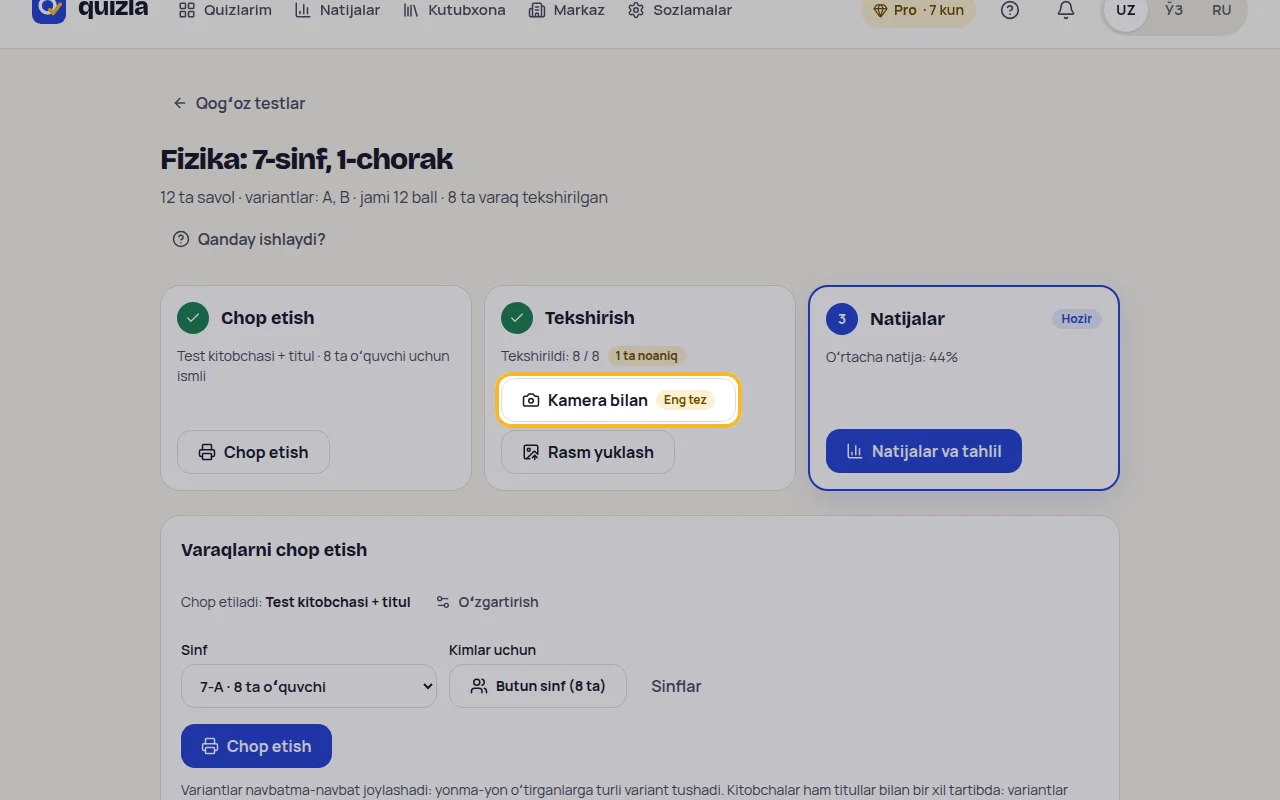Click the diamond icon in Pro badge
Image resolution: width=1280 pixels, height=800 pixels.
click(880, 10)
